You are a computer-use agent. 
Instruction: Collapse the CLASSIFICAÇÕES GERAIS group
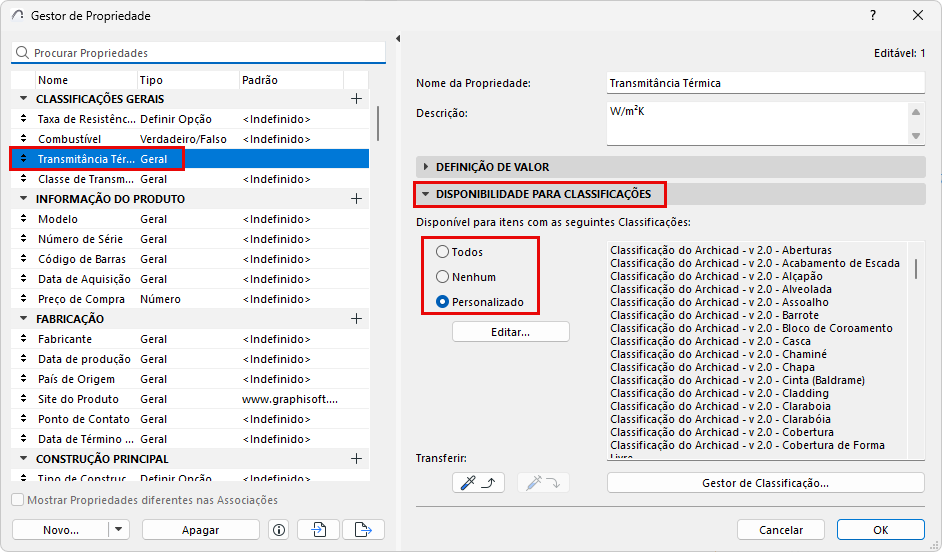[23, 99]
